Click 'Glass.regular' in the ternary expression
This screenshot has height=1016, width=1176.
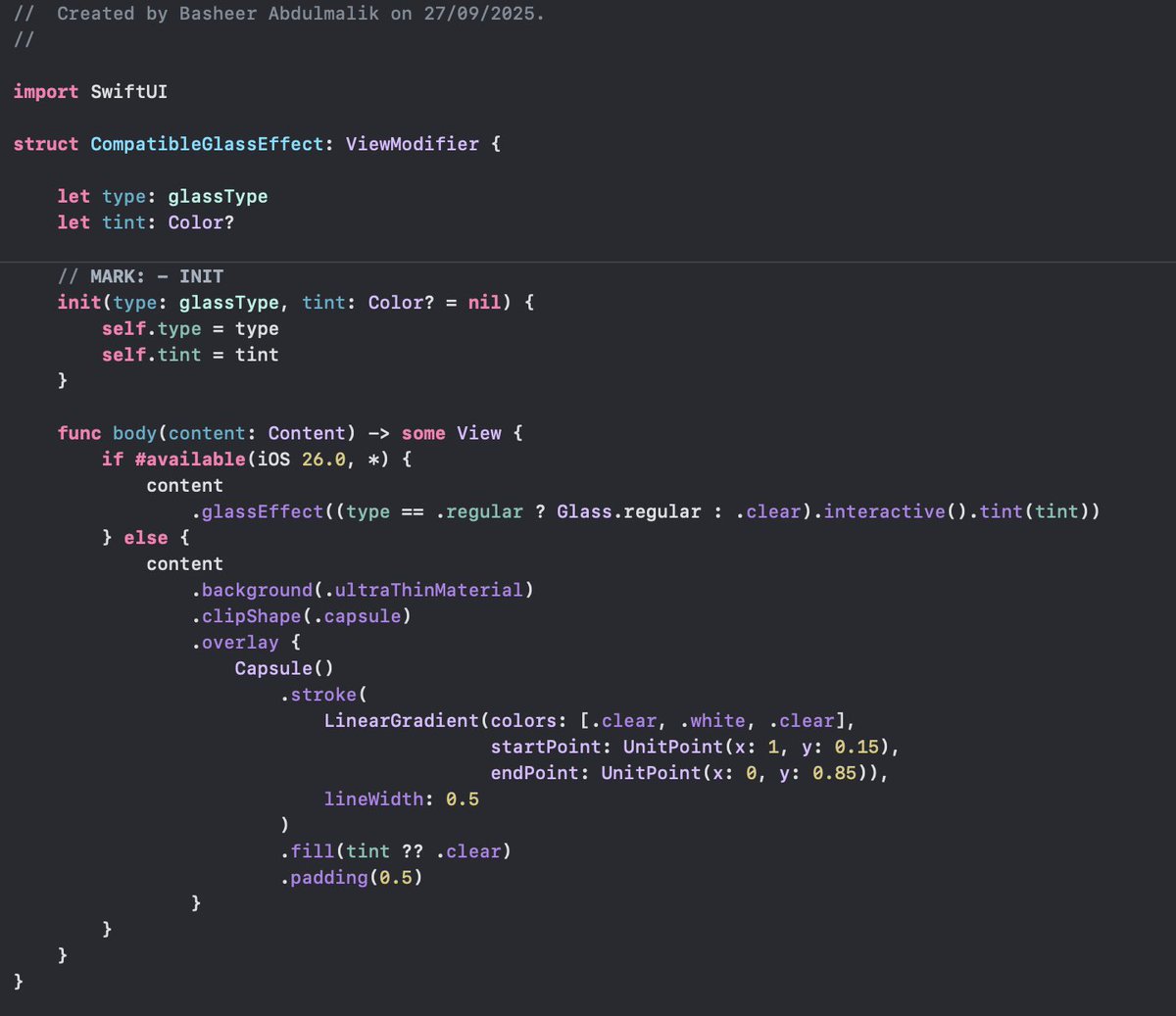(x=629, y=511)
